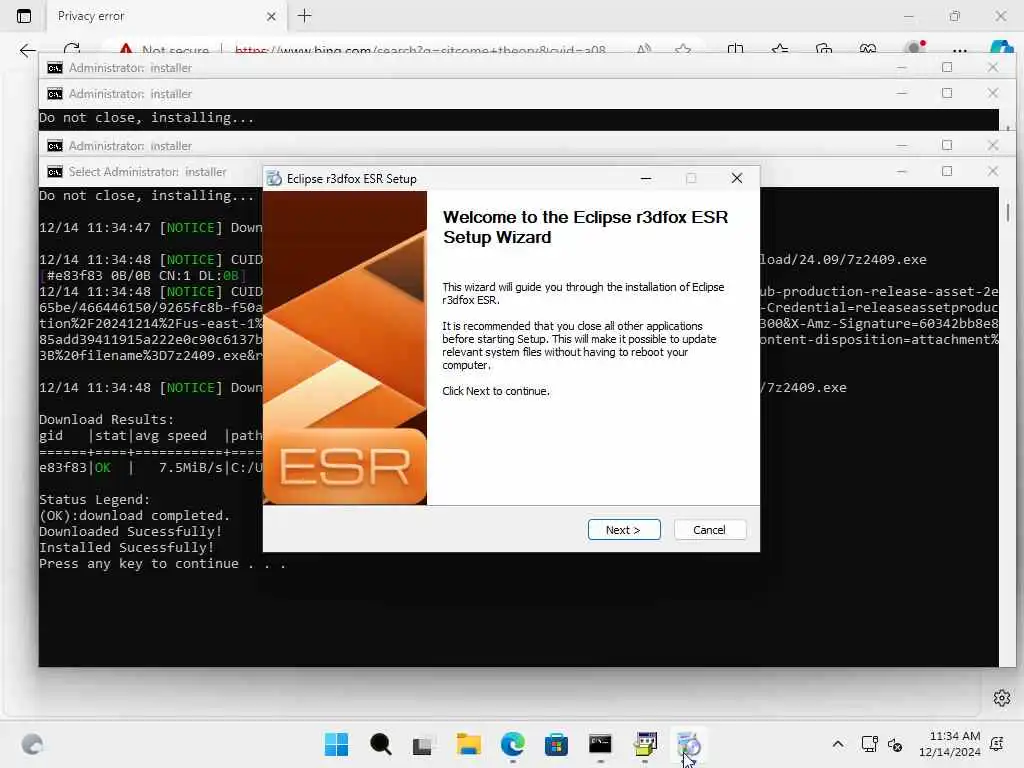
Task: Show hidden system tray icons
Action: 838,744
